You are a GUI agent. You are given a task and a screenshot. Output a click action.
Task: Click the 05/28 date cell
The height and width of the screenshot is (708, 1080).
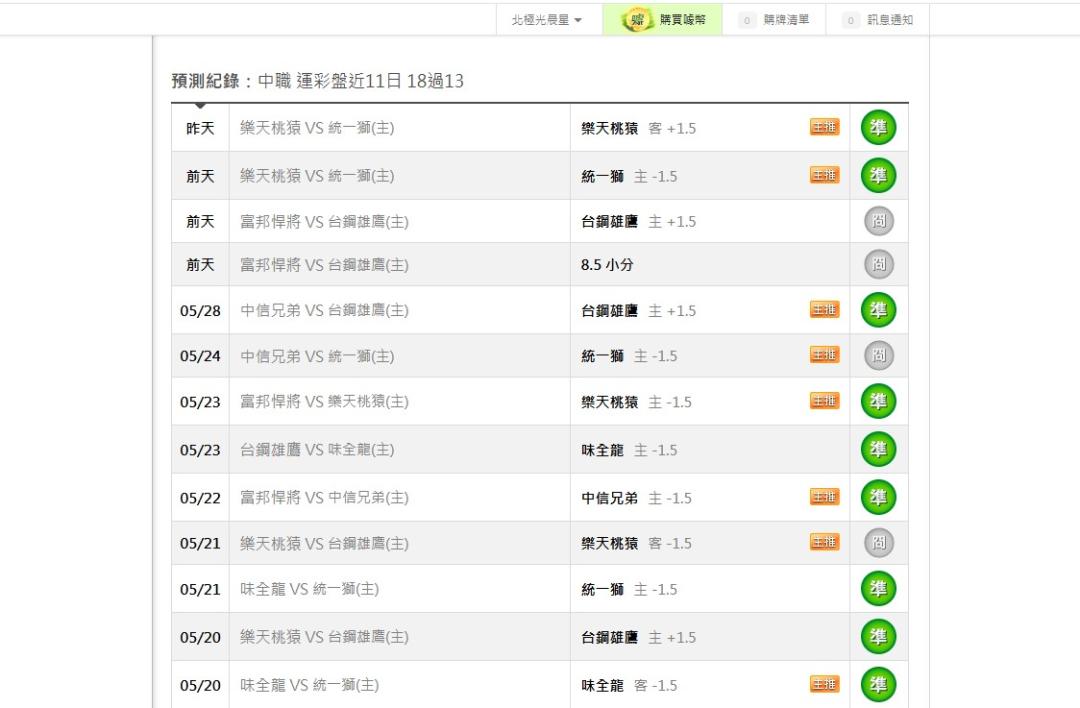(x=200, y=311)
